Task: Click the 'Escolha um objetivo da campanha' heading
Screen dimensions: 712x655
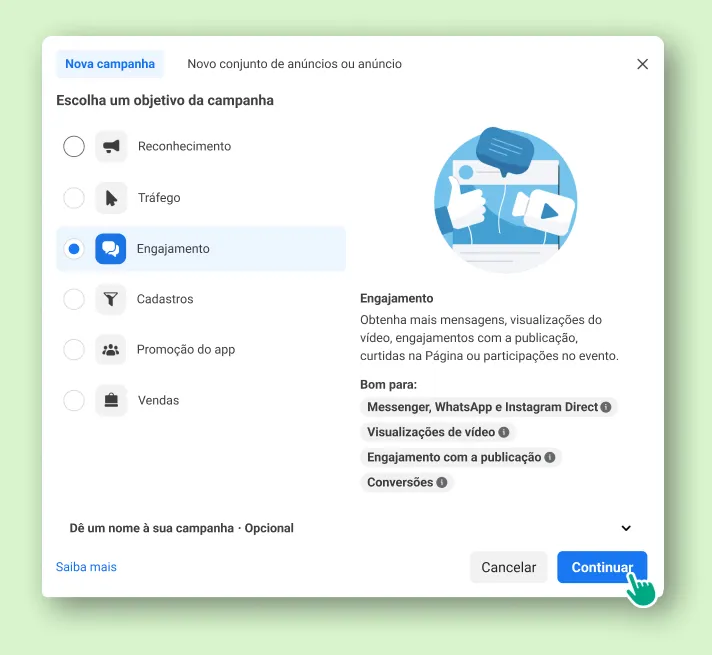Action: tap(165, 100)
